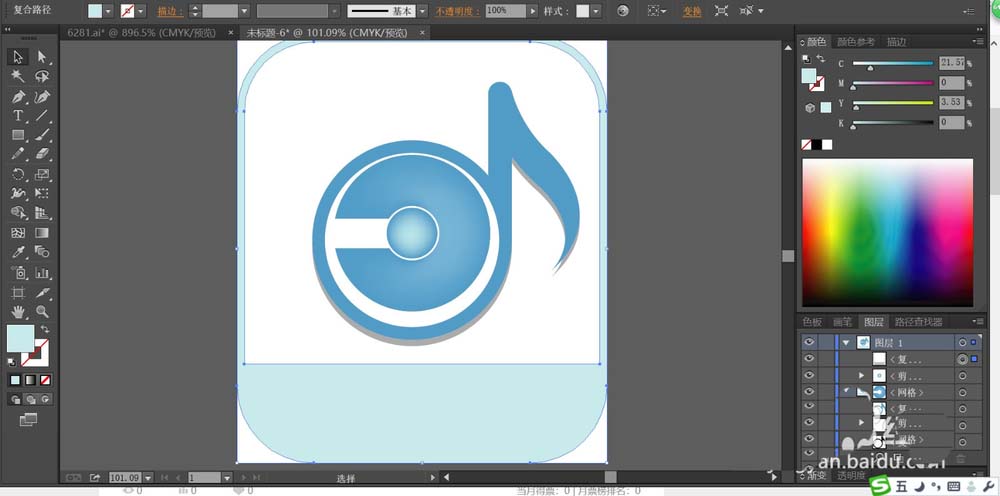Image resolution: width=1000 pixels, height=496 pixels.
Task: Click the 变换 transform link
Action: 692,11
